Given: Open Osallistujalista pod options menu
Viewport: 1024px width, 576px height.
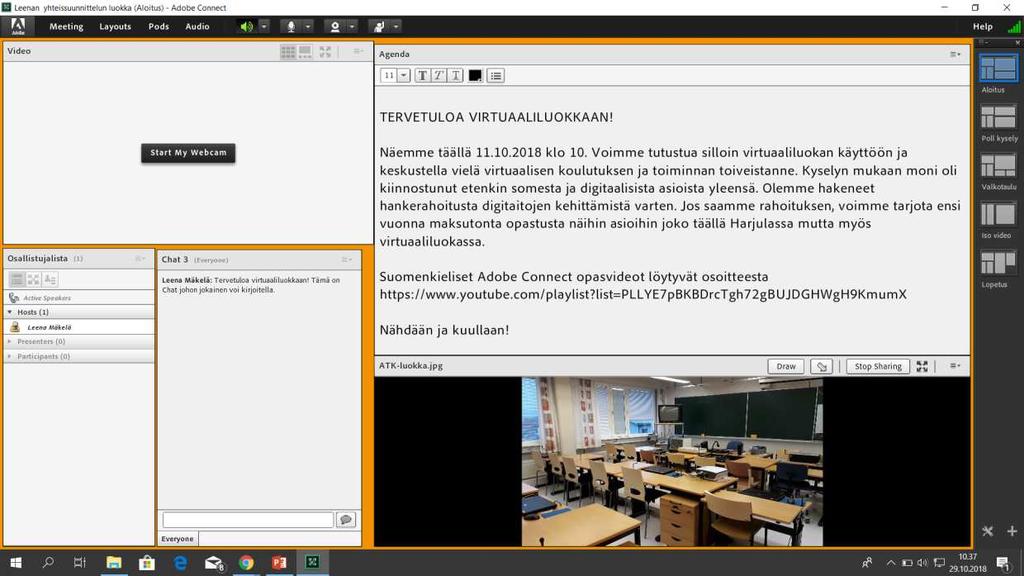Looking at the screenshot, I should pyautogui.click(x=140, y=259).
